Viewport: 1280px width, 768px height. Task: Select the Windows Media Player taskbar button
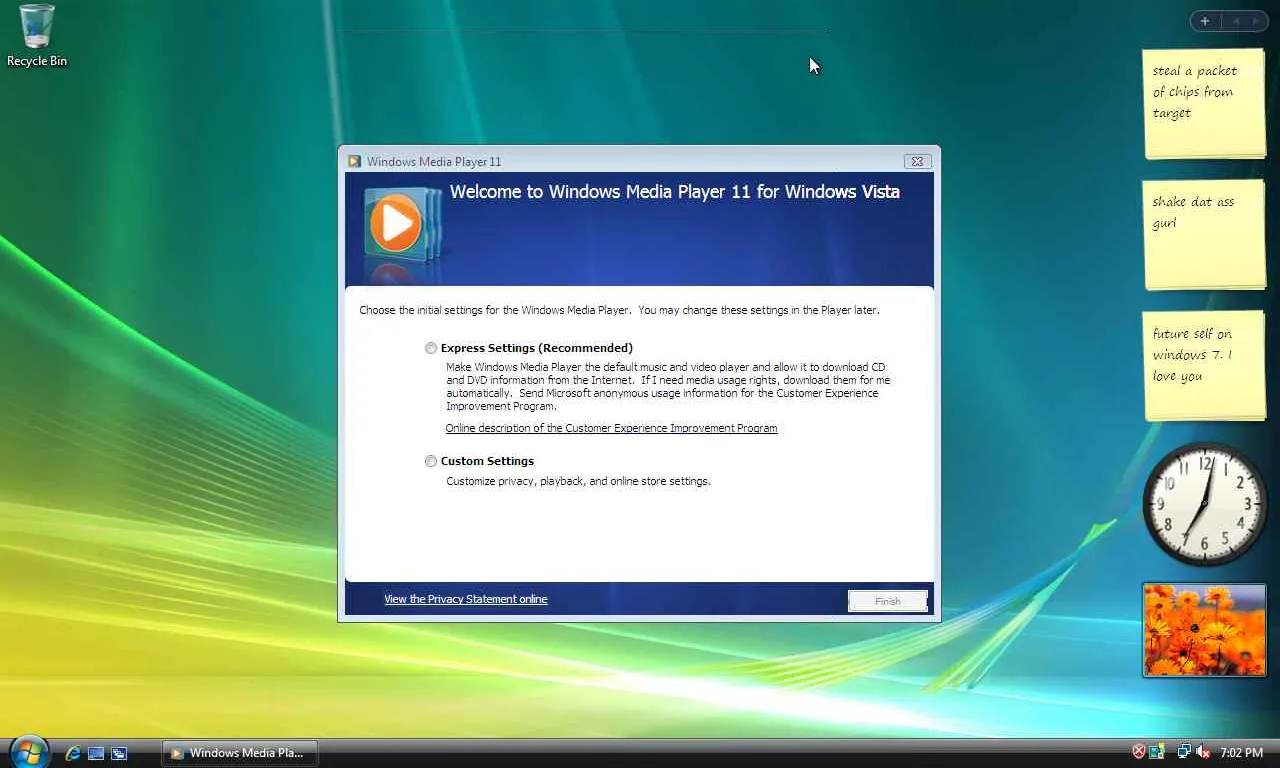tap(240, 753)
